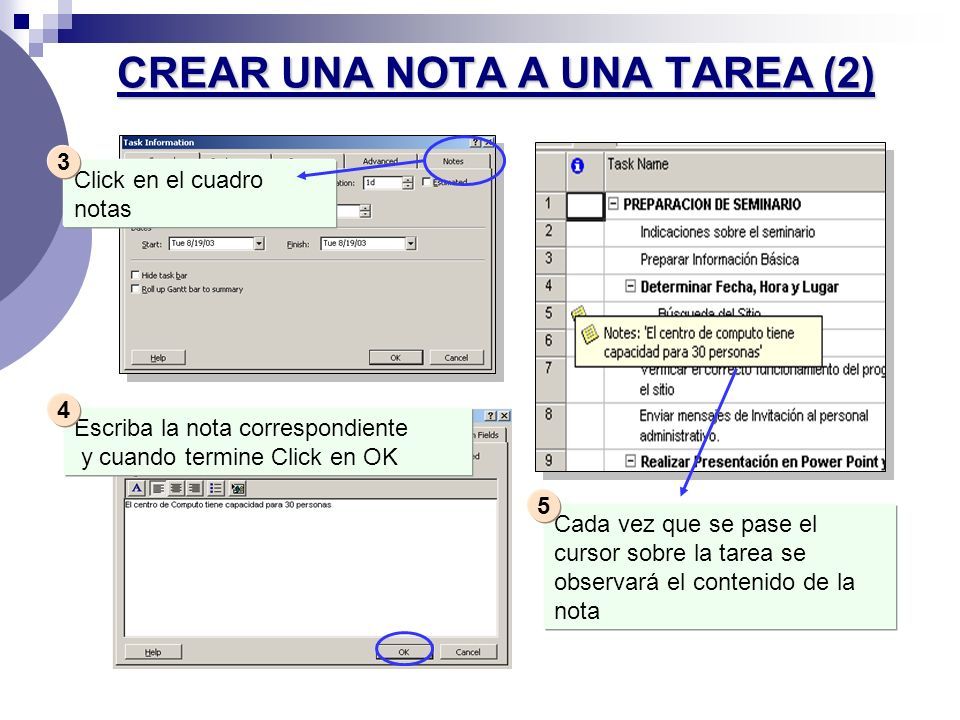Image resolution: width=960 pixels, height=720 pixels.
Task: Collapse Determinar Fecha, Hora y Lugar group
Action: click(x=630, y=286)
